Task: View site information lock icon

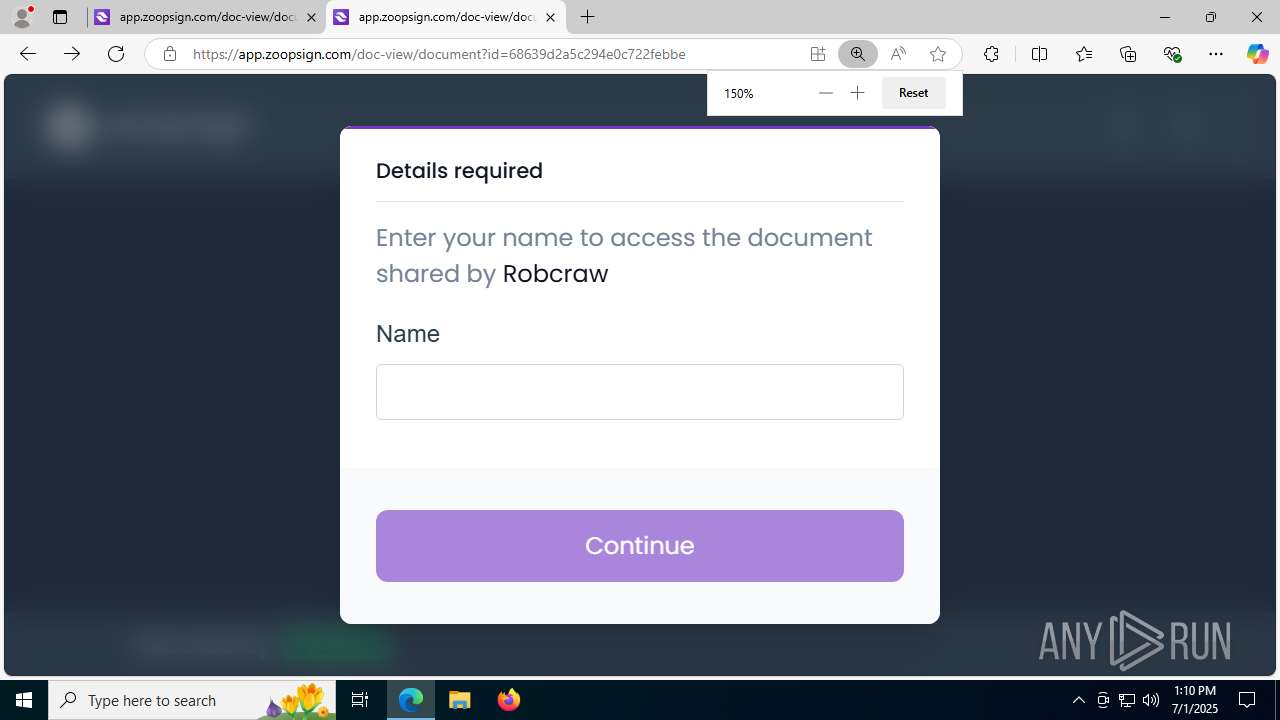Action: pos(170,54)
